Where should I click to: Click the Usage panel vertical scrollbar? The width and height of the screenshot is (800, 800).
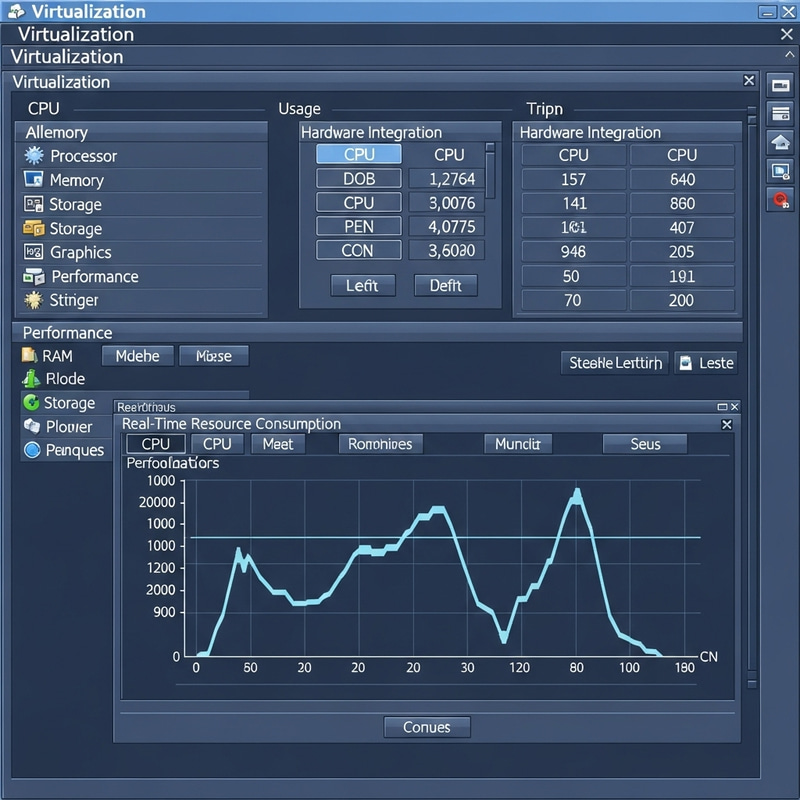coord(490,172)
